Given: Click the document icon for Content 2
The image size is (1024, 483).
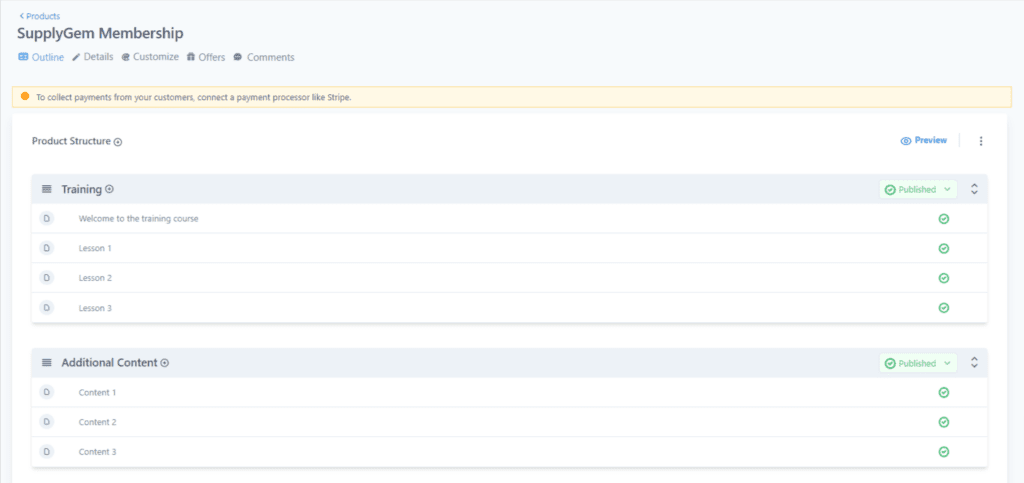Looking at the screenshot, I should (46, 422).
